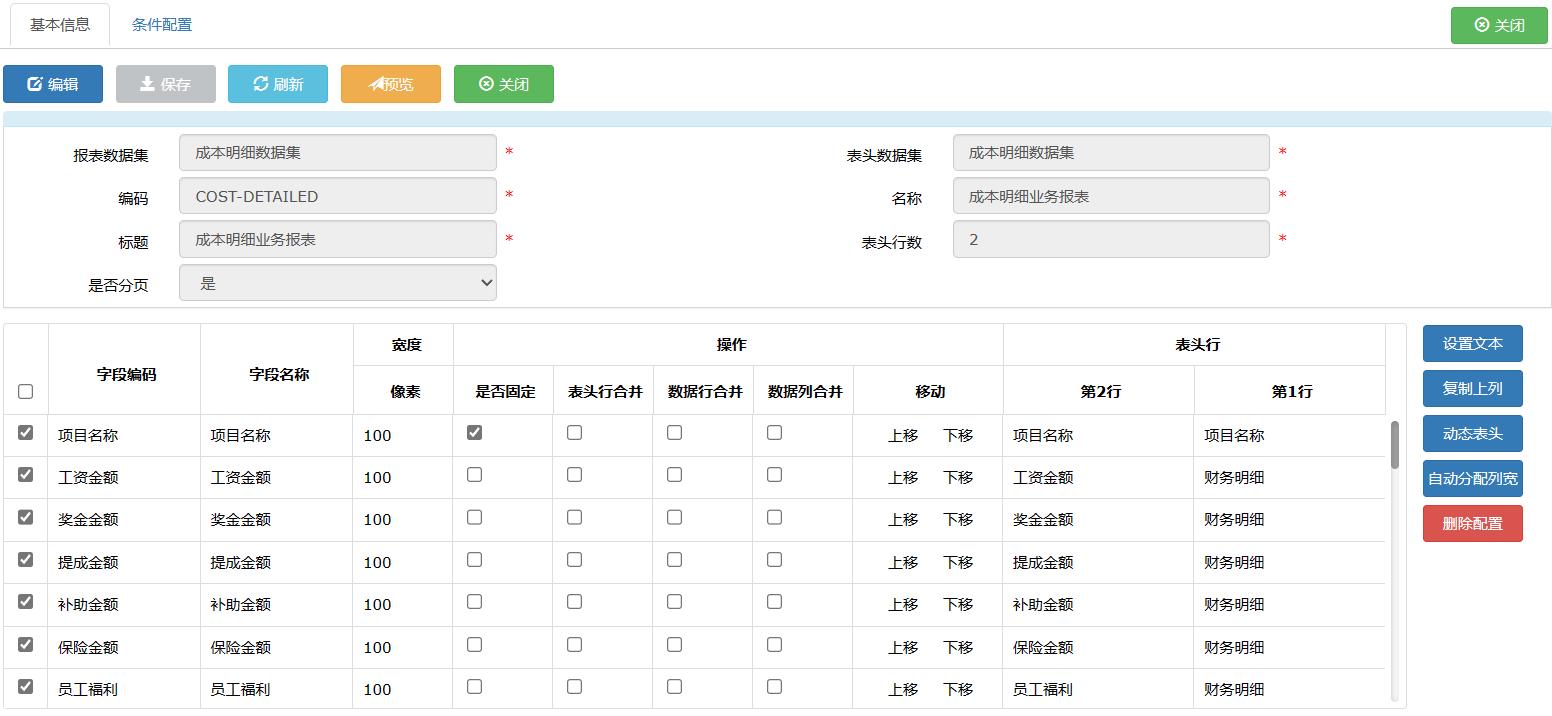The image size is (1552, 716).
Task: Click the red 删除配置 button
Action: [1472, 523]
